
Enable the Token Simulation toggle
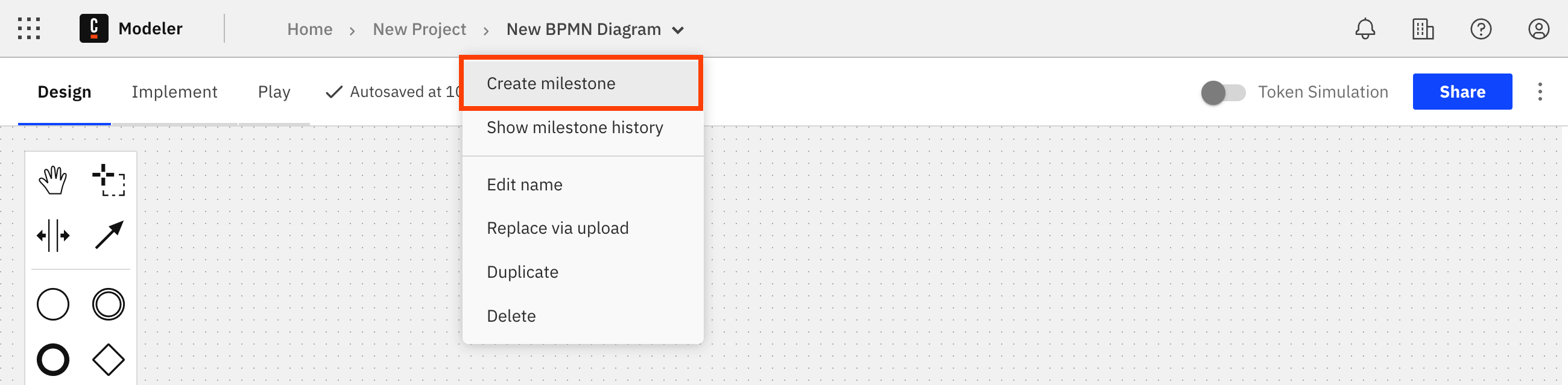pos(1222,92)
